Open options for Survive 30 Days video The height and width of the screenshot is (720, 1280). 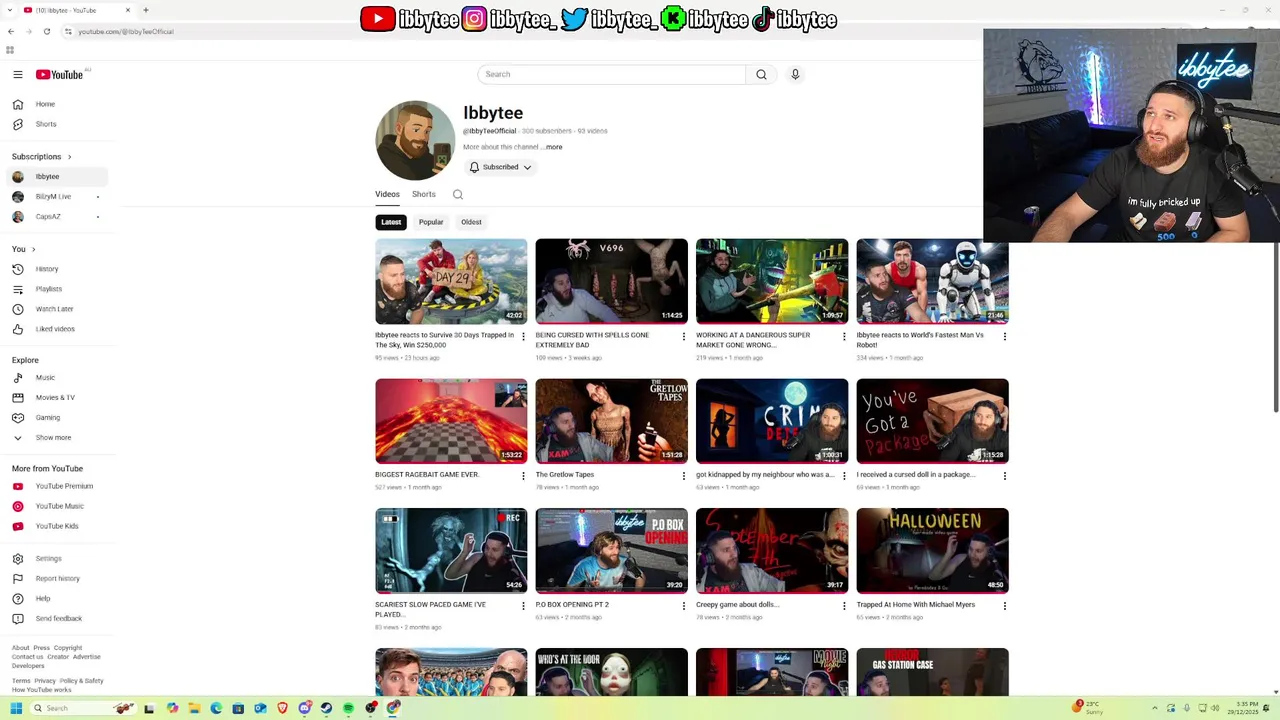(523, 337)
